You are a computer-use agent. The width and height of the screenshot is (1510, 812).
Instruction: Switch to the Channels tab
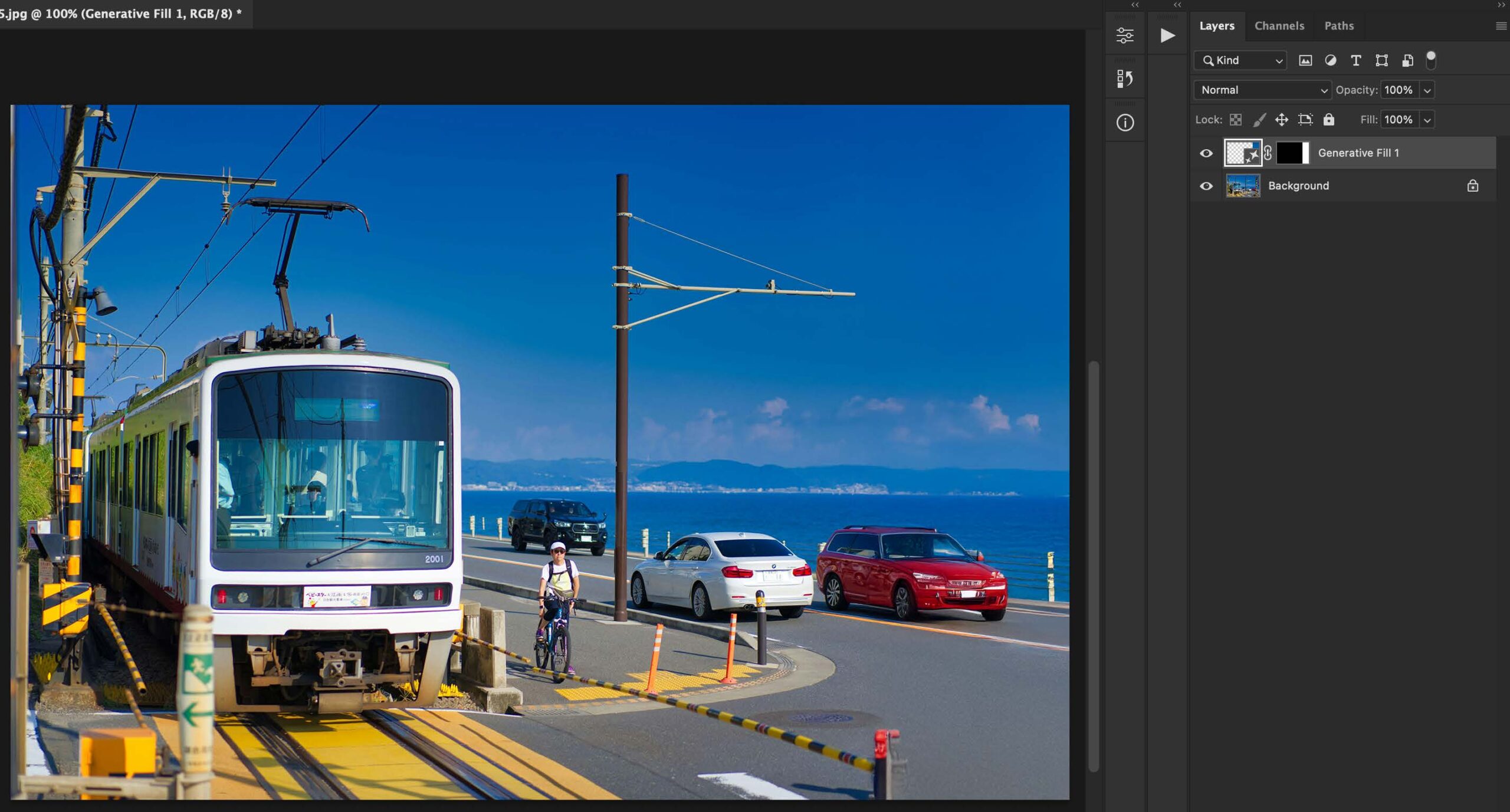pos(1279,26)
